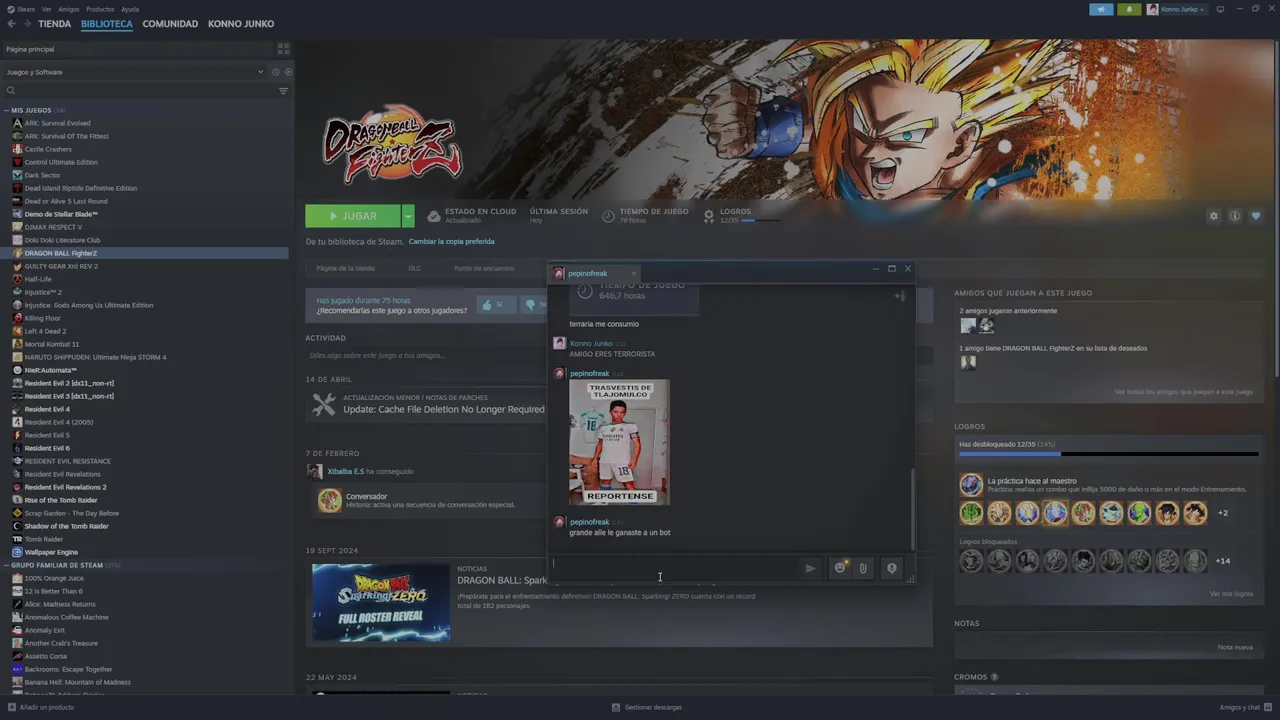Image resolution: width=1280 pixels, height=720 pixels.
Task: Select Mortal Kombat 11 in library
Action: click(51, 344)
